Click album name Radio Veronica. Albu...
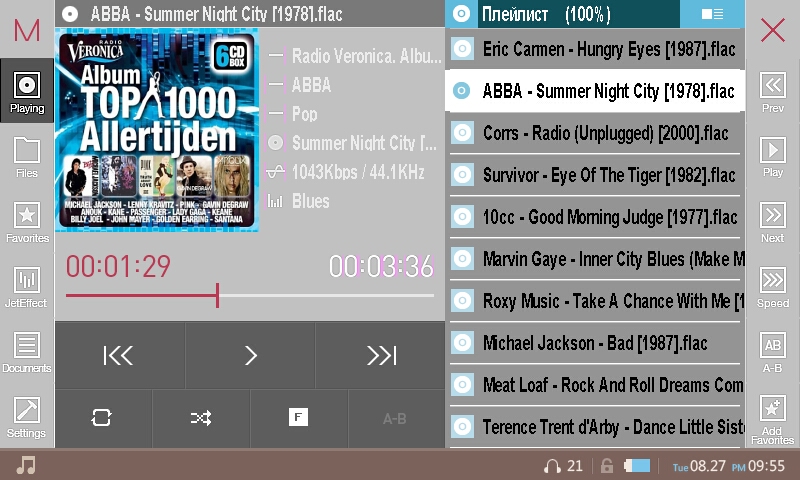This screenshot has width=800, height=480. point(366,56)
